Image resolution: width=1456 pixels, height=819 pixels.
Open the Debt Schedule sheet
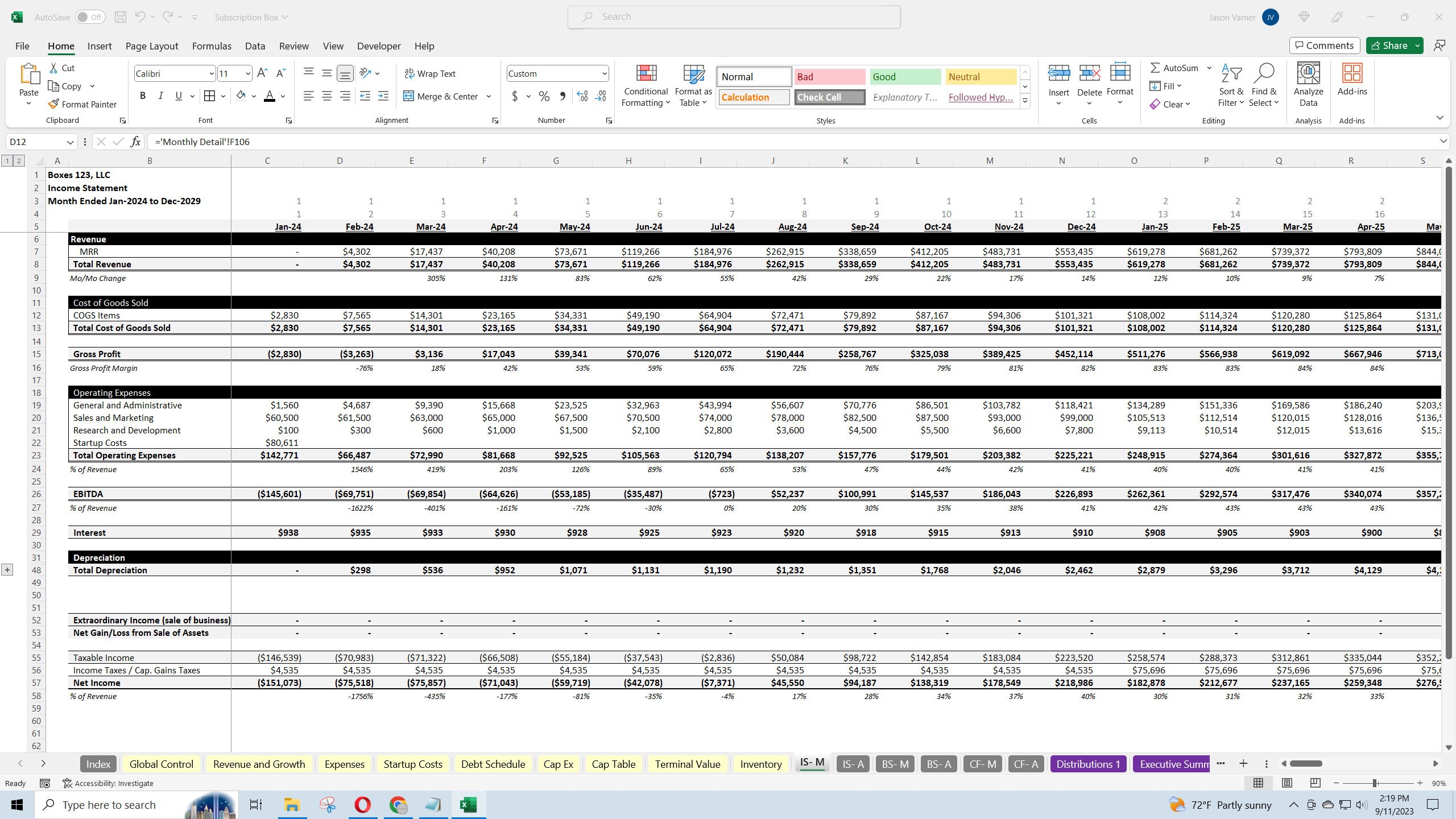click(493, 764)
